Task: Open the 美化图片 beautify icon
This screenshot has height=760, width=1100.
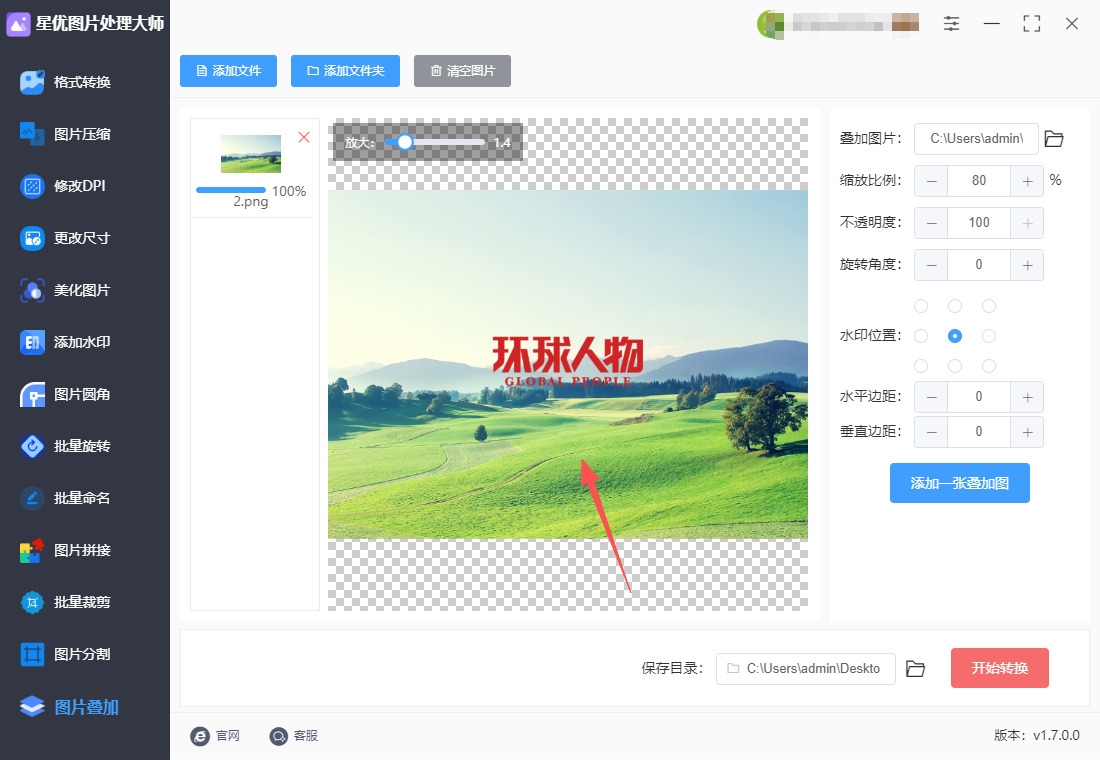Action: tap(32, 290)
